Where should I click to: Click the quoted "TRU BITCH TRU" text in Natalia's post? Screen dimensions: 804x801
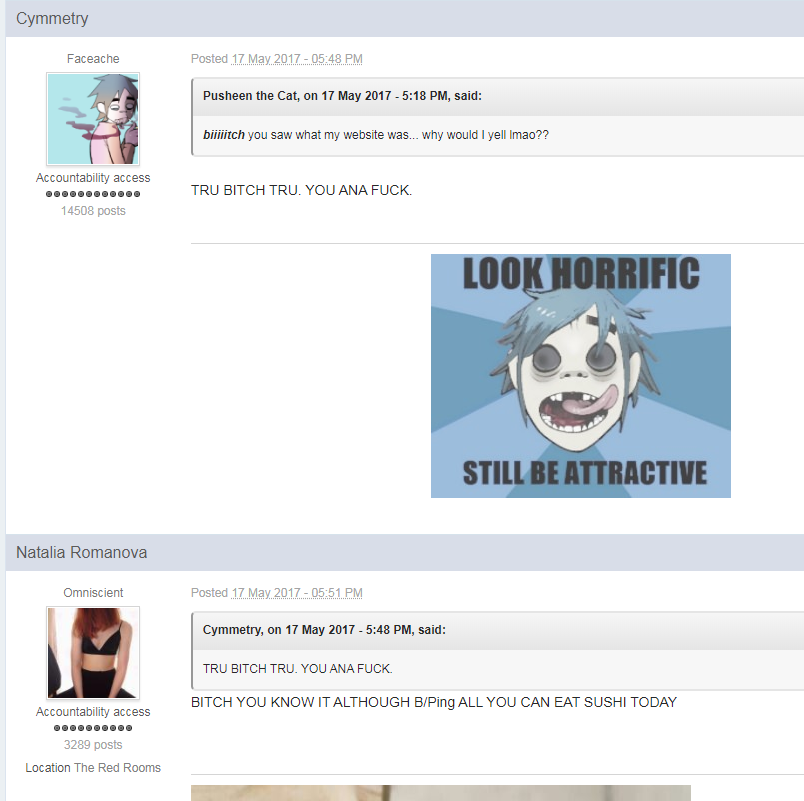pos(297,669)
